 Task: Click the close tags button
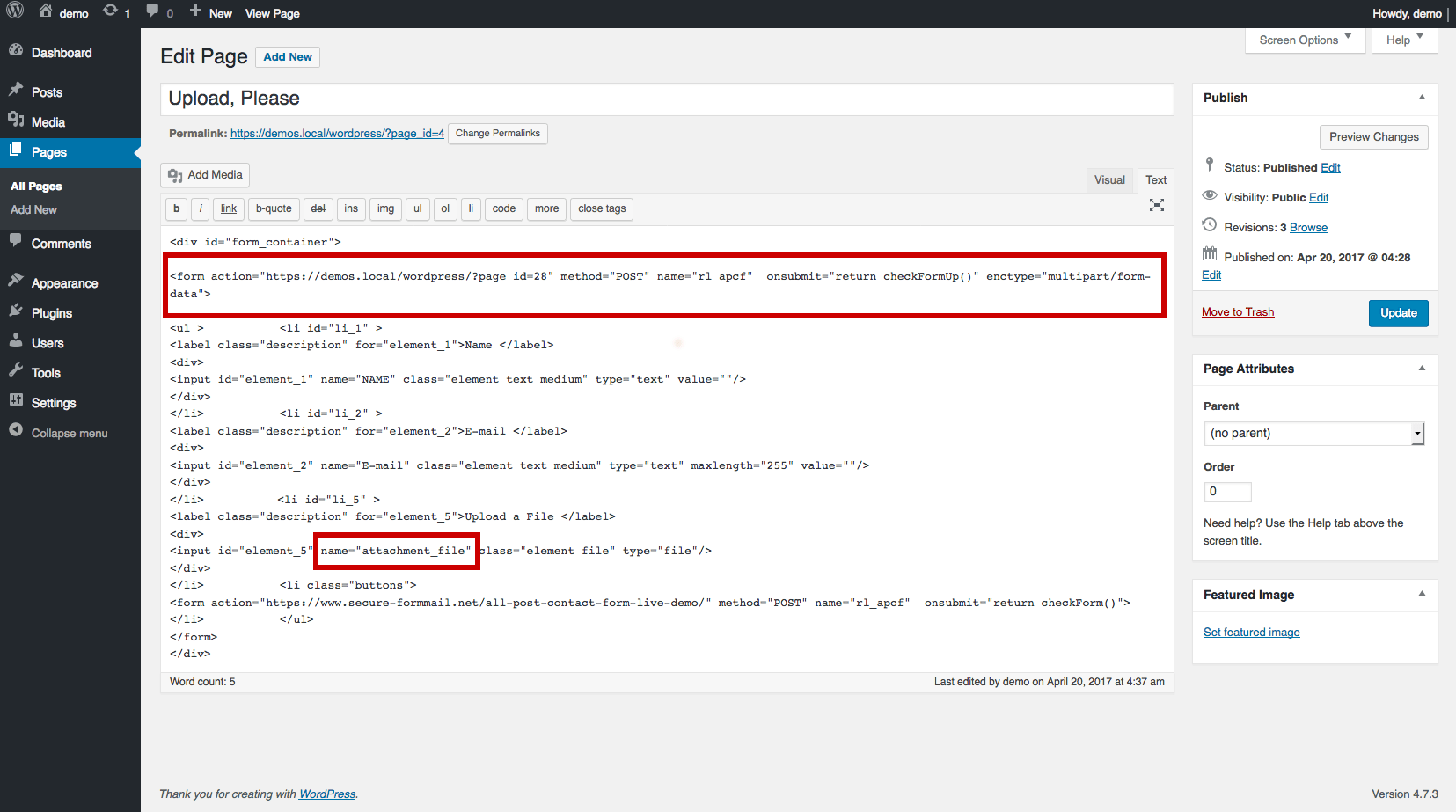pyautogui.click(x=602, y=208)
